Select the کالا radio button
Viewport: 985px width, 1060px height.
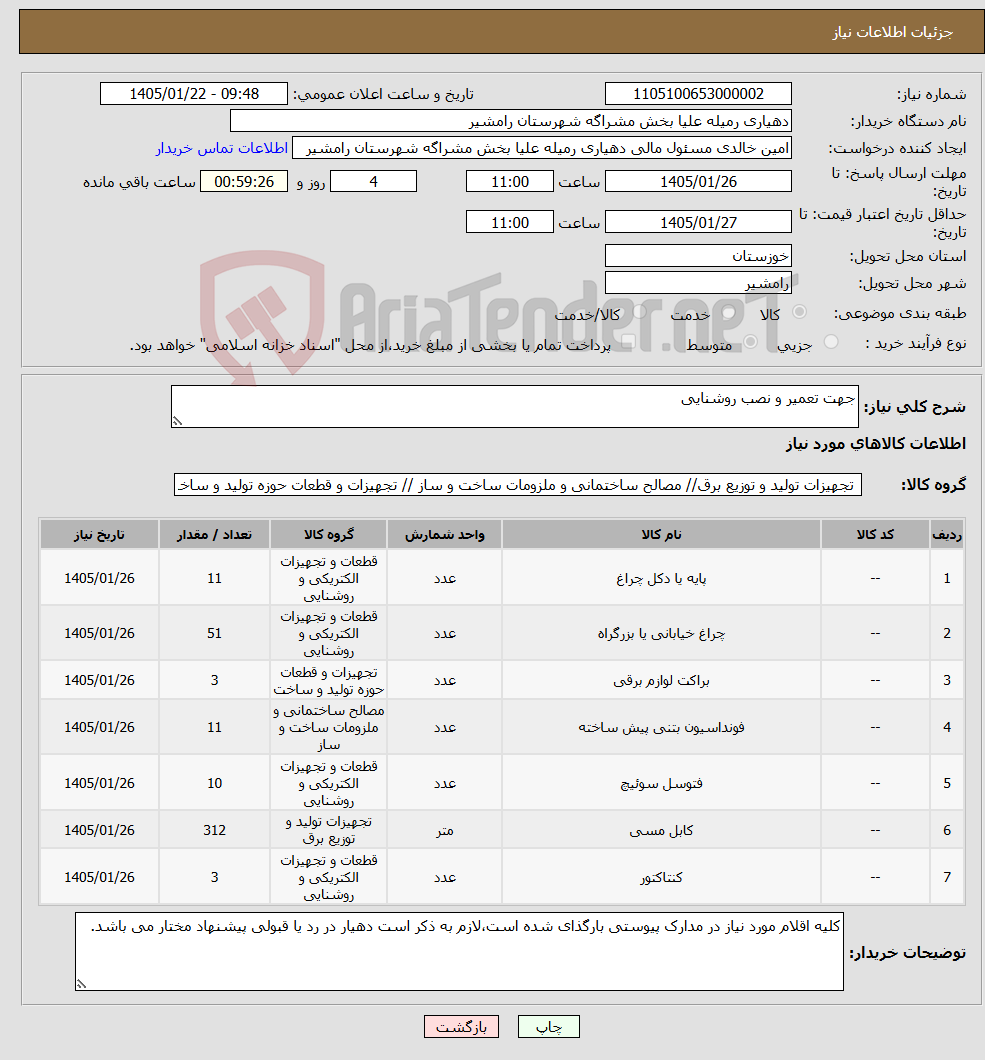pyautogui.click(x=800, y=312)
